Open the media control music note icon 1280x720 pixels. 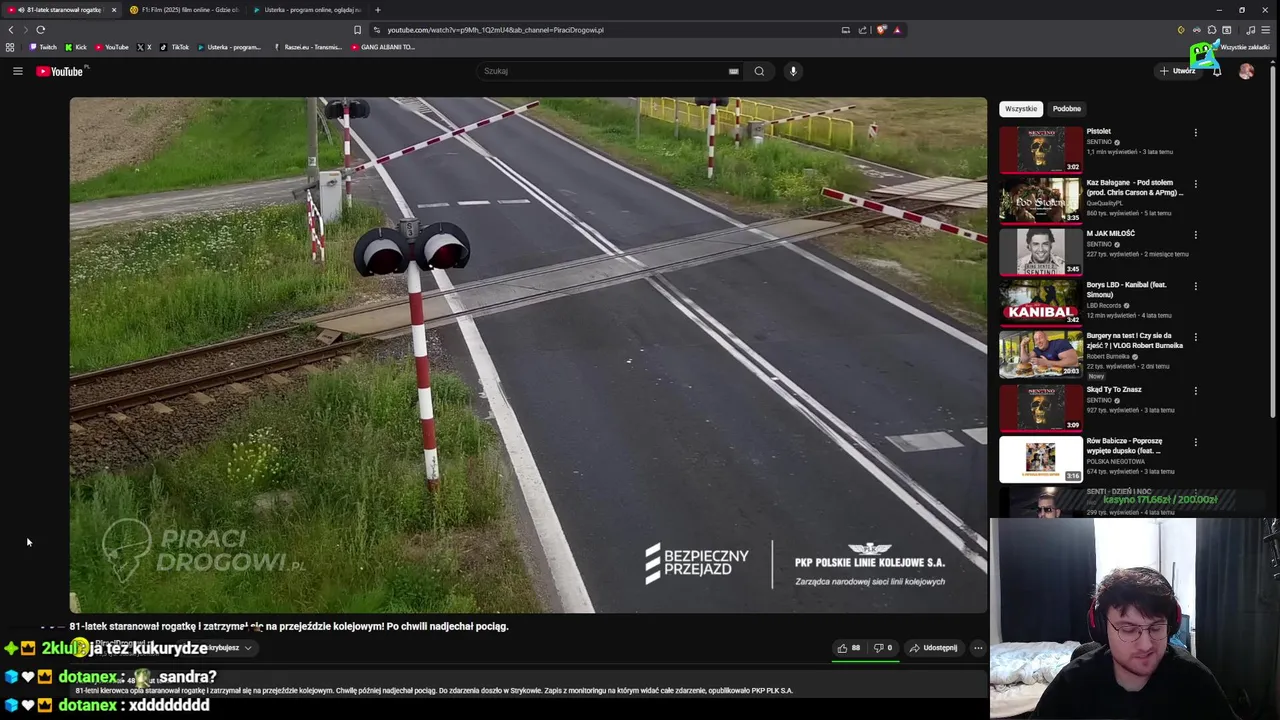1250,30
